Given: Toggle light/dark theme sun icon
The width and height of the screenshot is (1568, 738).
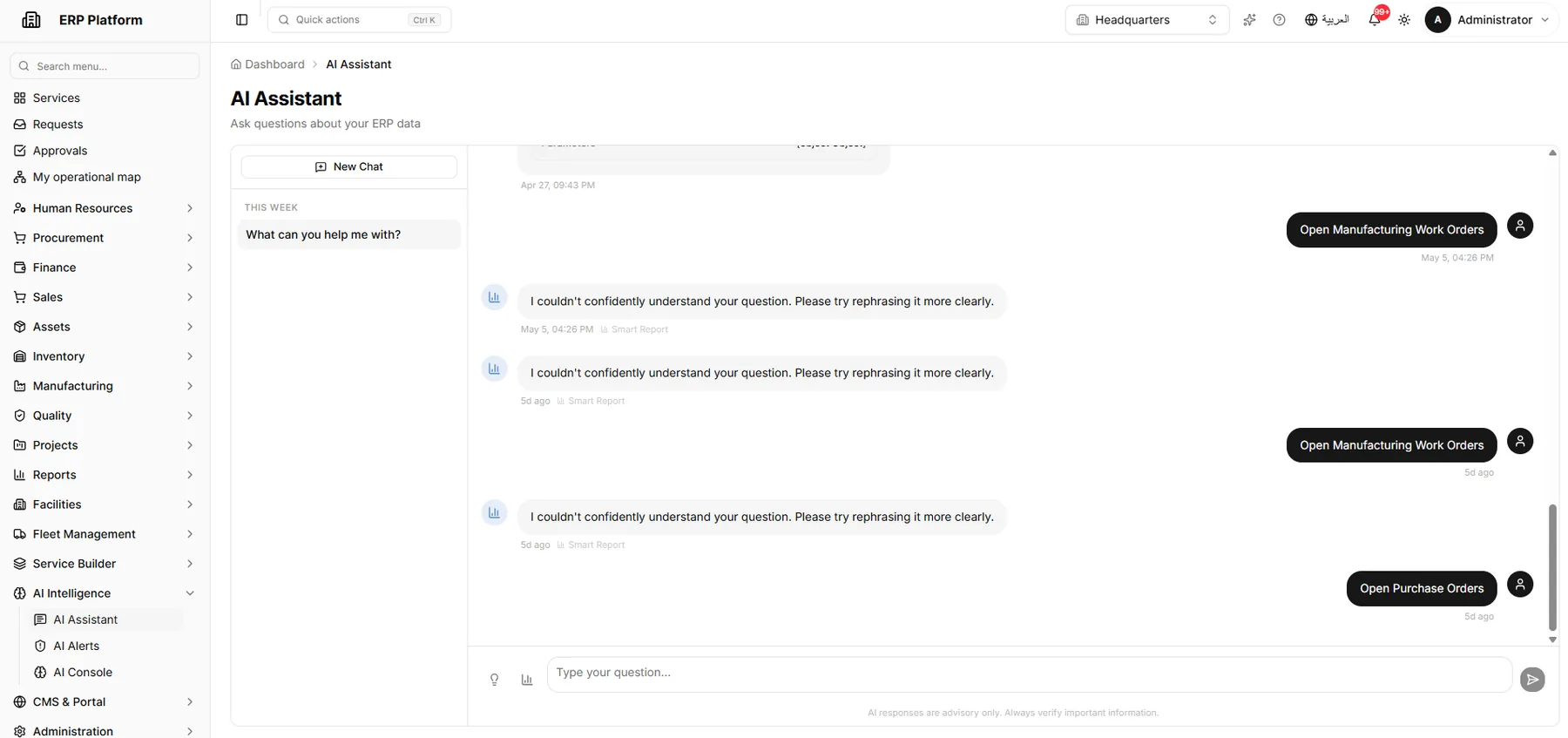Looking at the screenshot, I should pos(1404,20).
